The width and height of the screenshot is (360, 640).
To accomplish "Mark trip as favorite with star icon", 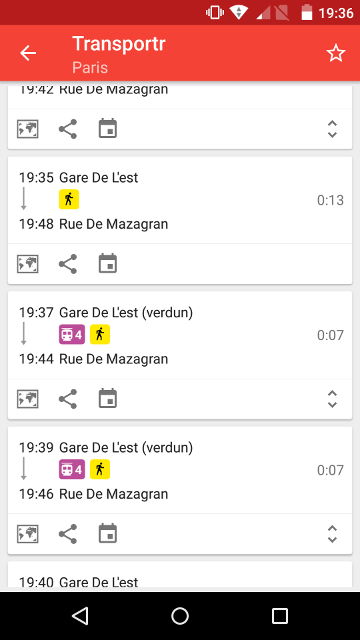I will [x=336, y=53].
